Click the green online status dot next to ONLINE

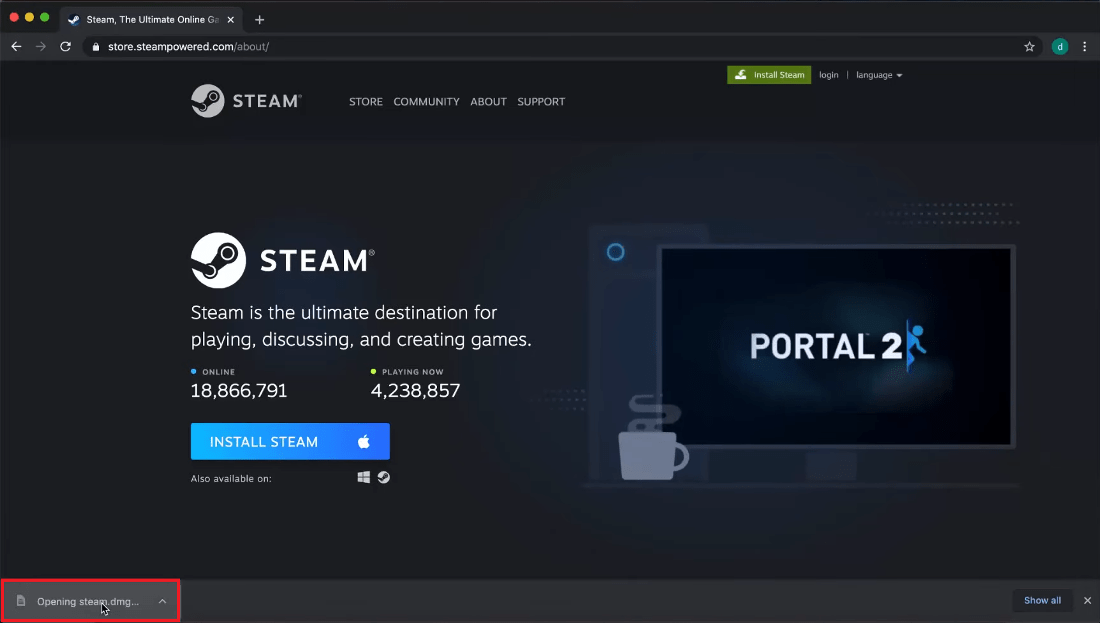pos(195,371)
